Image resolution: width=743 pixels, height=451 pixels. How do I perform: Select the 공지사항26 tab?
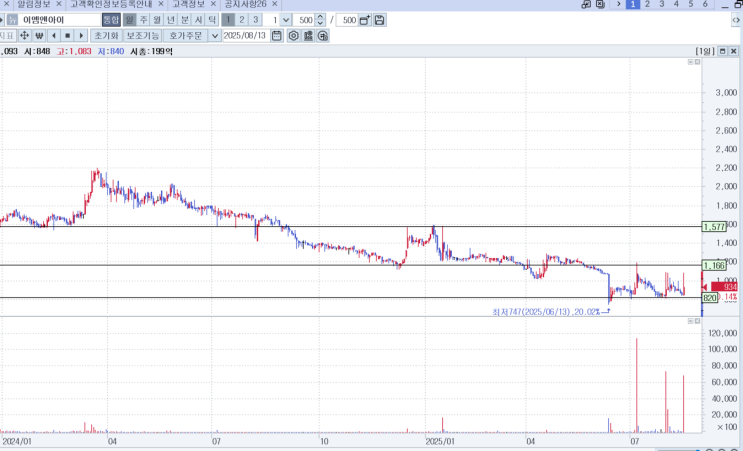[245, 4]
